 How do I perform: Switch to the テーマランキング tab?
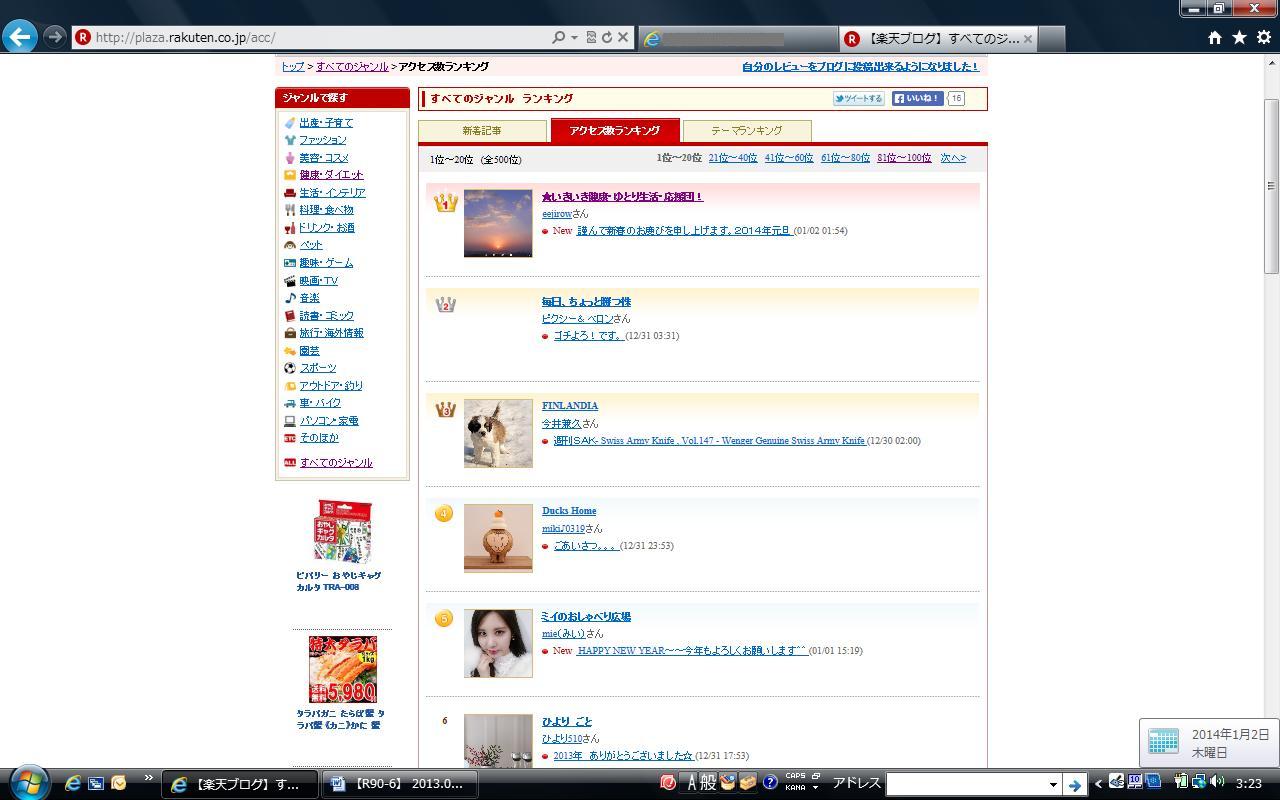746,131
